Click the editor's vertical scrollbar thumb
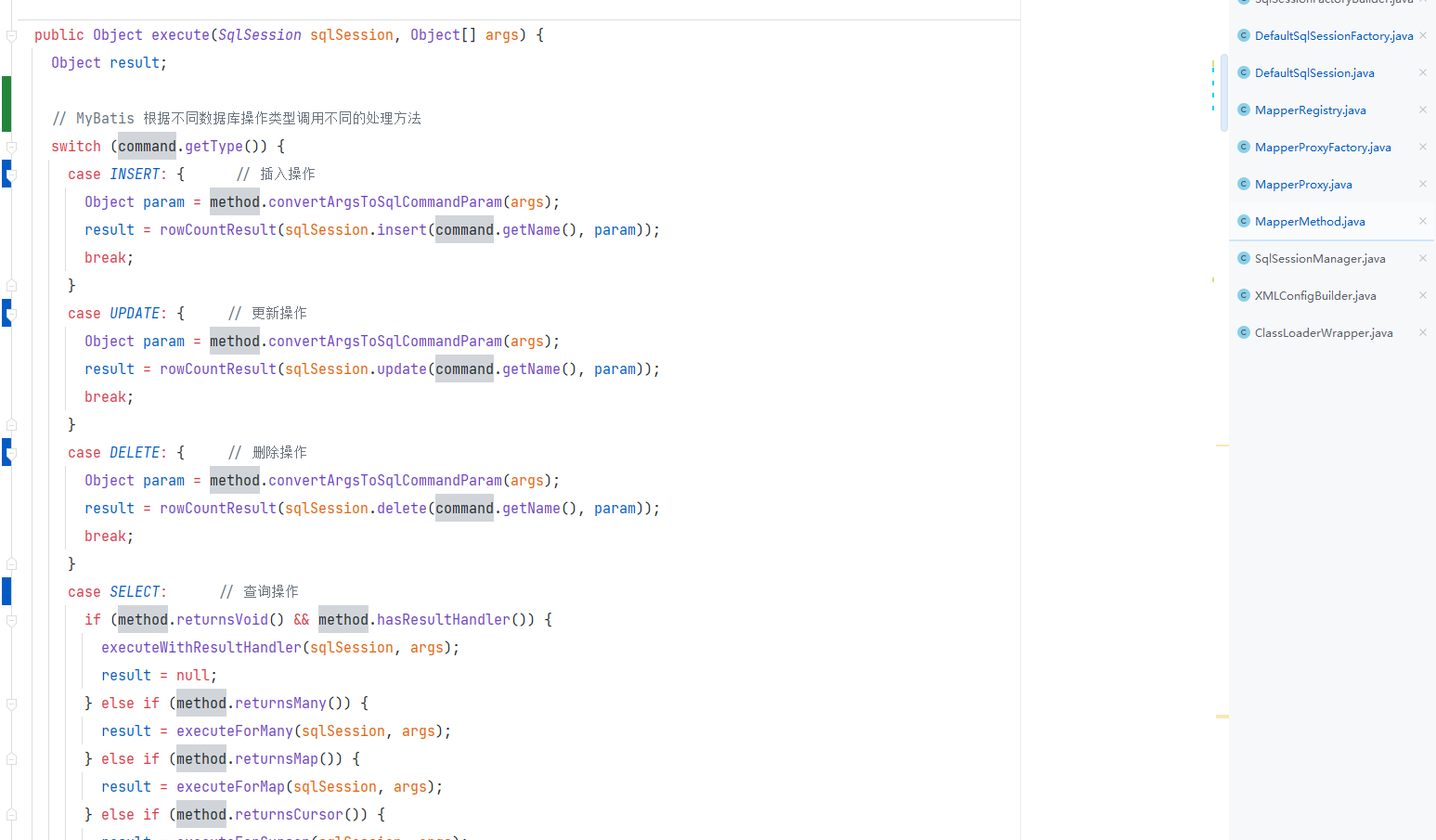 [1223, 91]
